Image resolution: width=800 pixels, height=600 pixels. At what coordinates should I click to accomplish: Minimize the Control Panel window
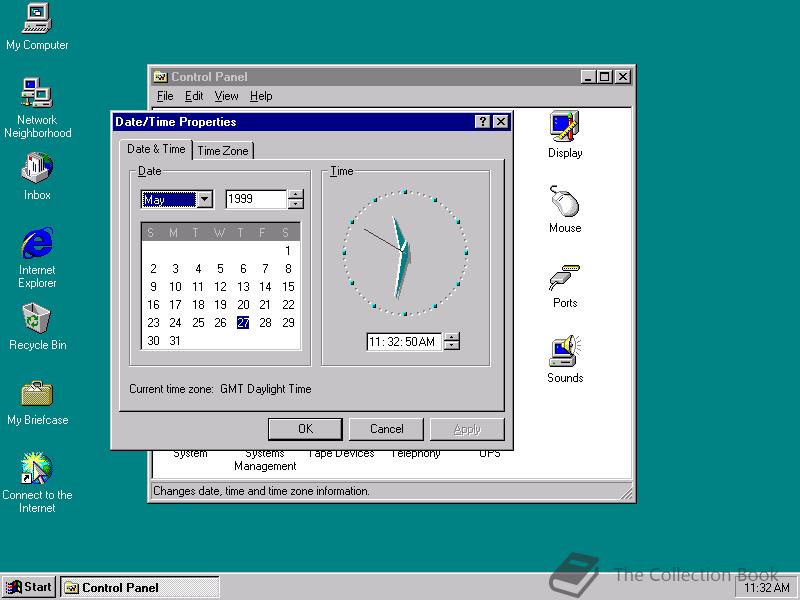588,77
